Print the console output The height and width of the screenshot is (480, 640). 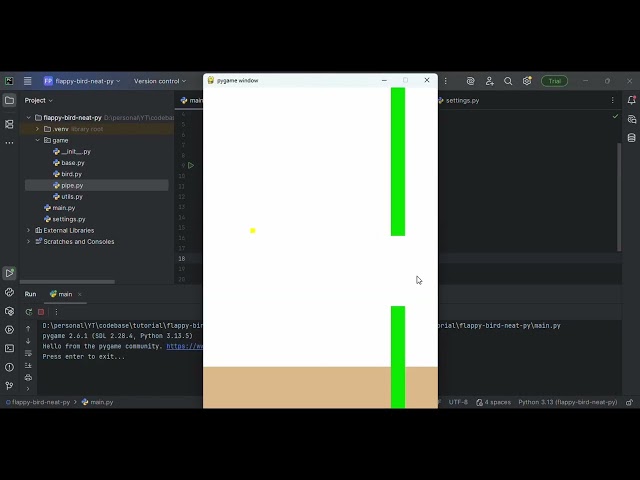pyautogui.click(x=28, y=378)
